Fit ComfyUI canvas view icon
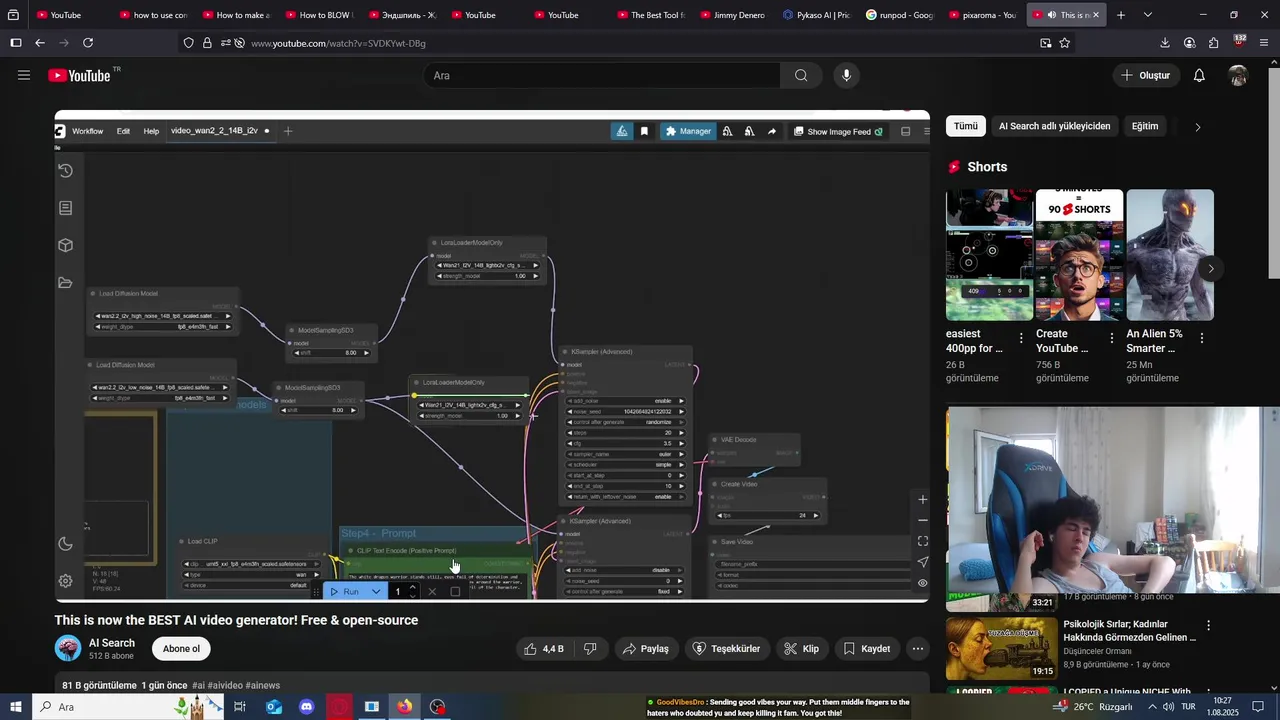1280x720 pixels. coord(922,541)
